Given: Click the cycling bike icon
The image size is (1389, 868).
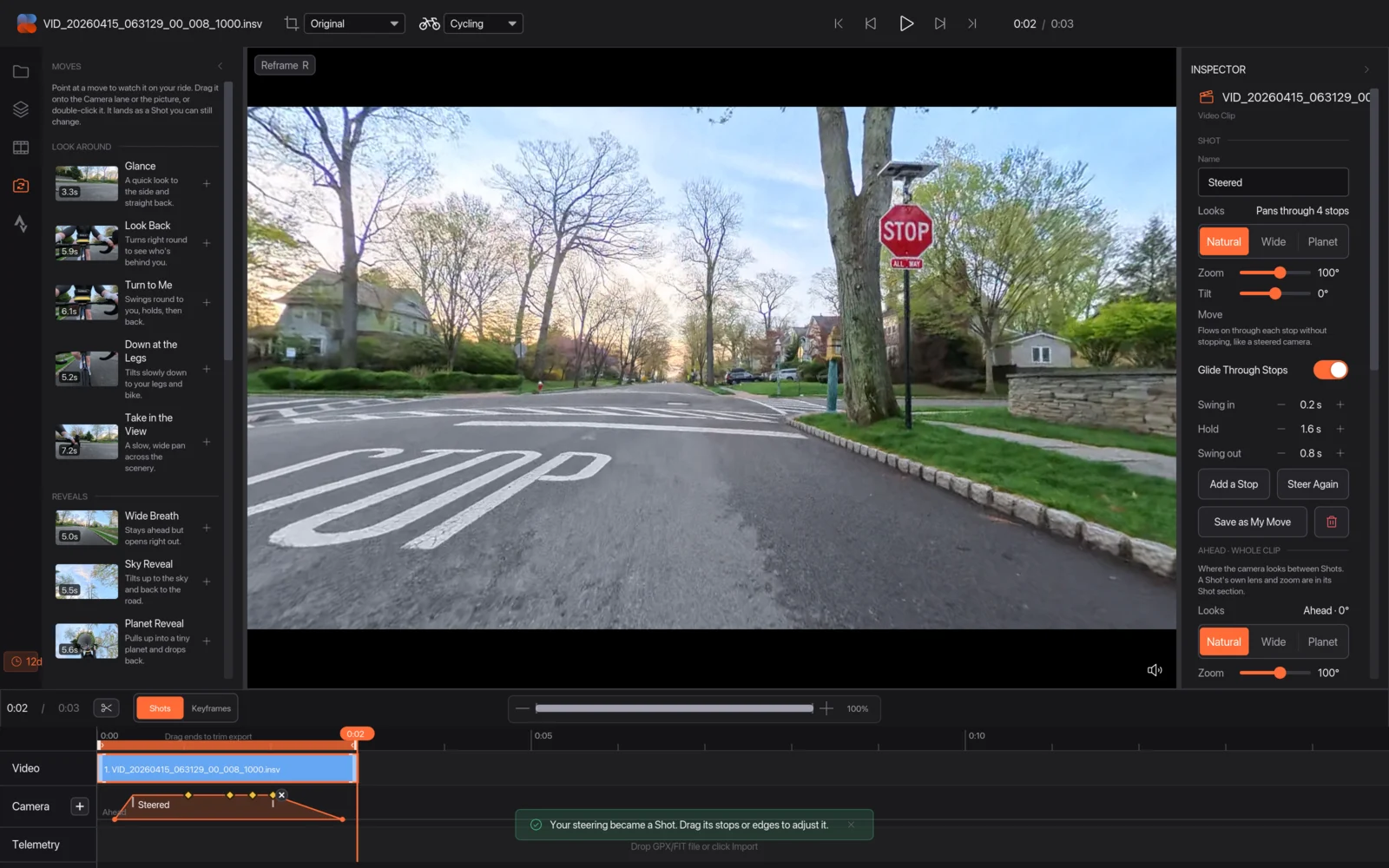Looking at the screenshot, I should click(x=429, y=23).
